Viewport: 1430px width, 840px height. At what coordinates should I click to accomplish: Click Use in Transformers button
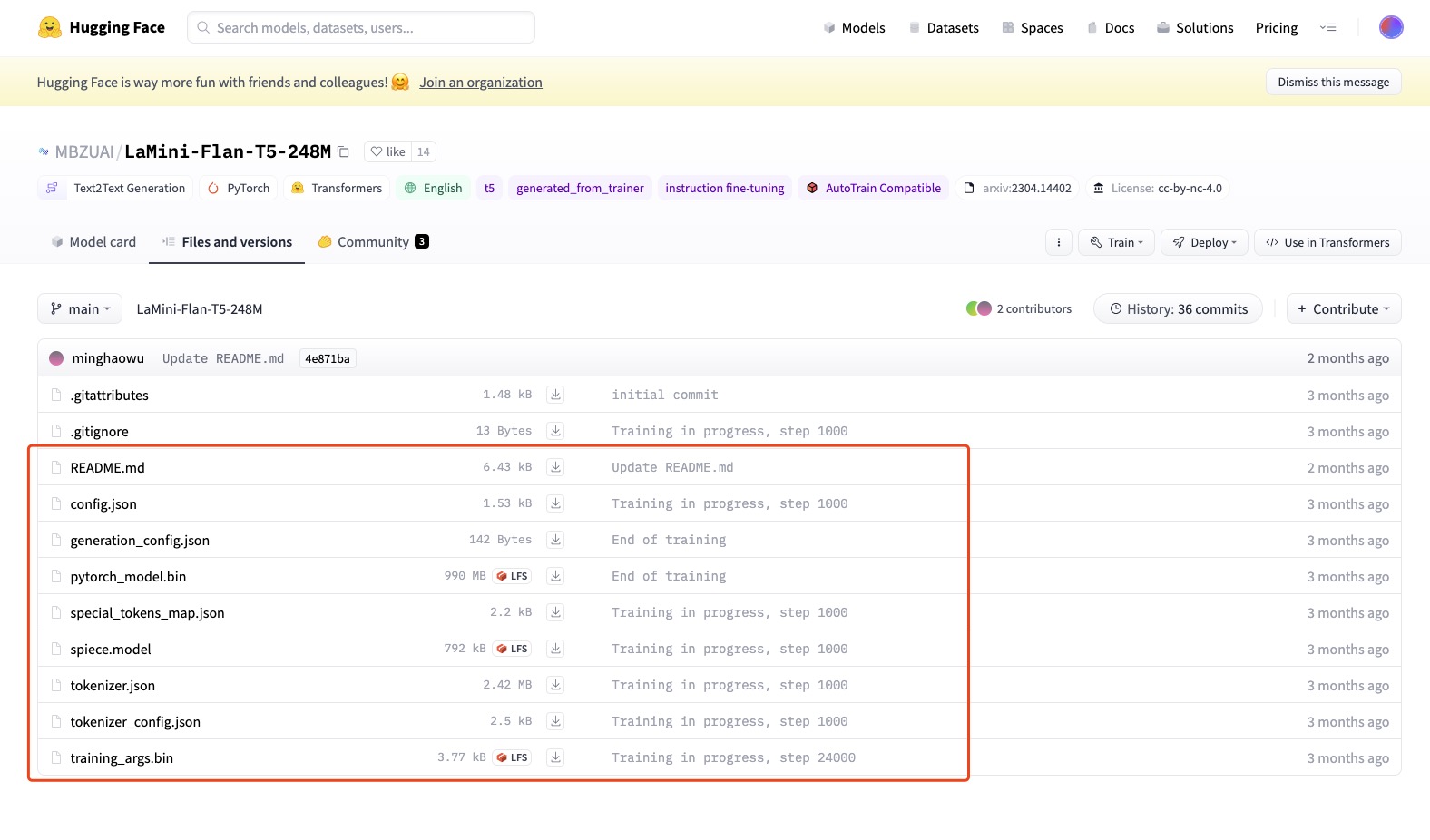click(x=1327, y=242)
